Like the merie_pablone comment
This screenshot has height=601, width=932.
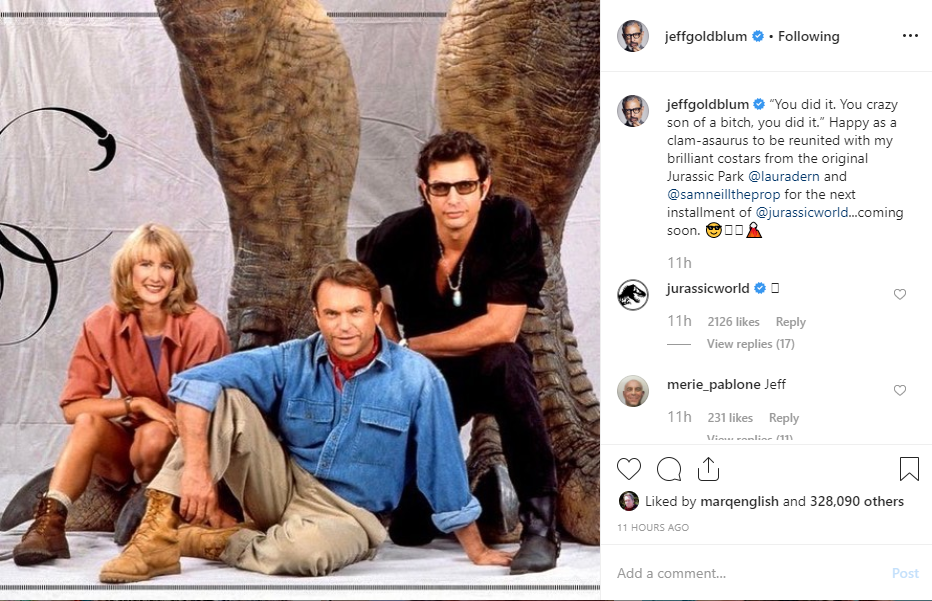pos(900,391)
